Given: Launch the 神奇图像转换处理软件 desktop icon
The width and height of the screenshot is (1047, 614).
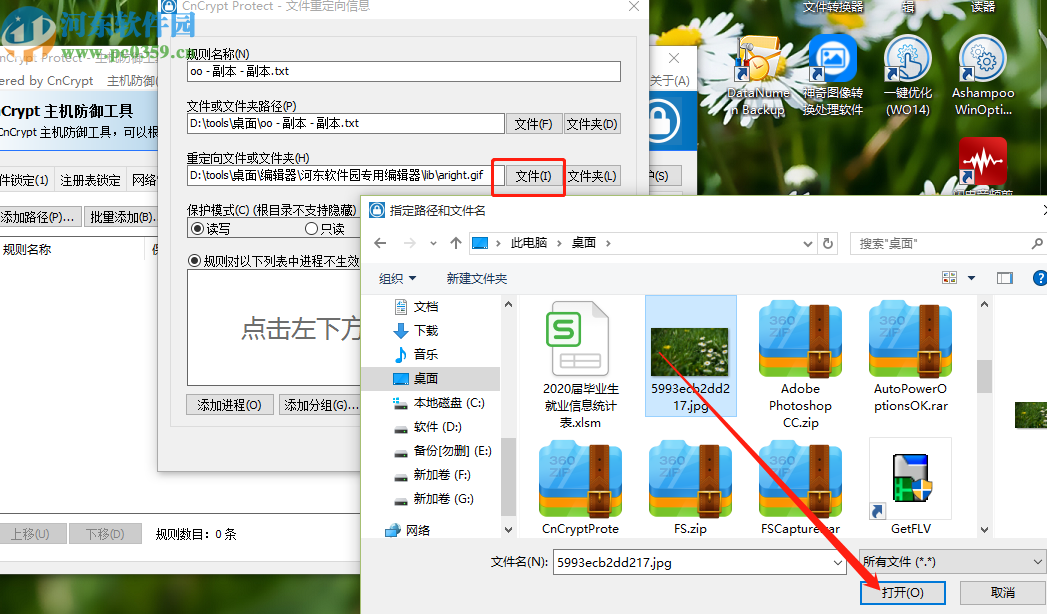Looking at the screenshot, I should point(833,77).
